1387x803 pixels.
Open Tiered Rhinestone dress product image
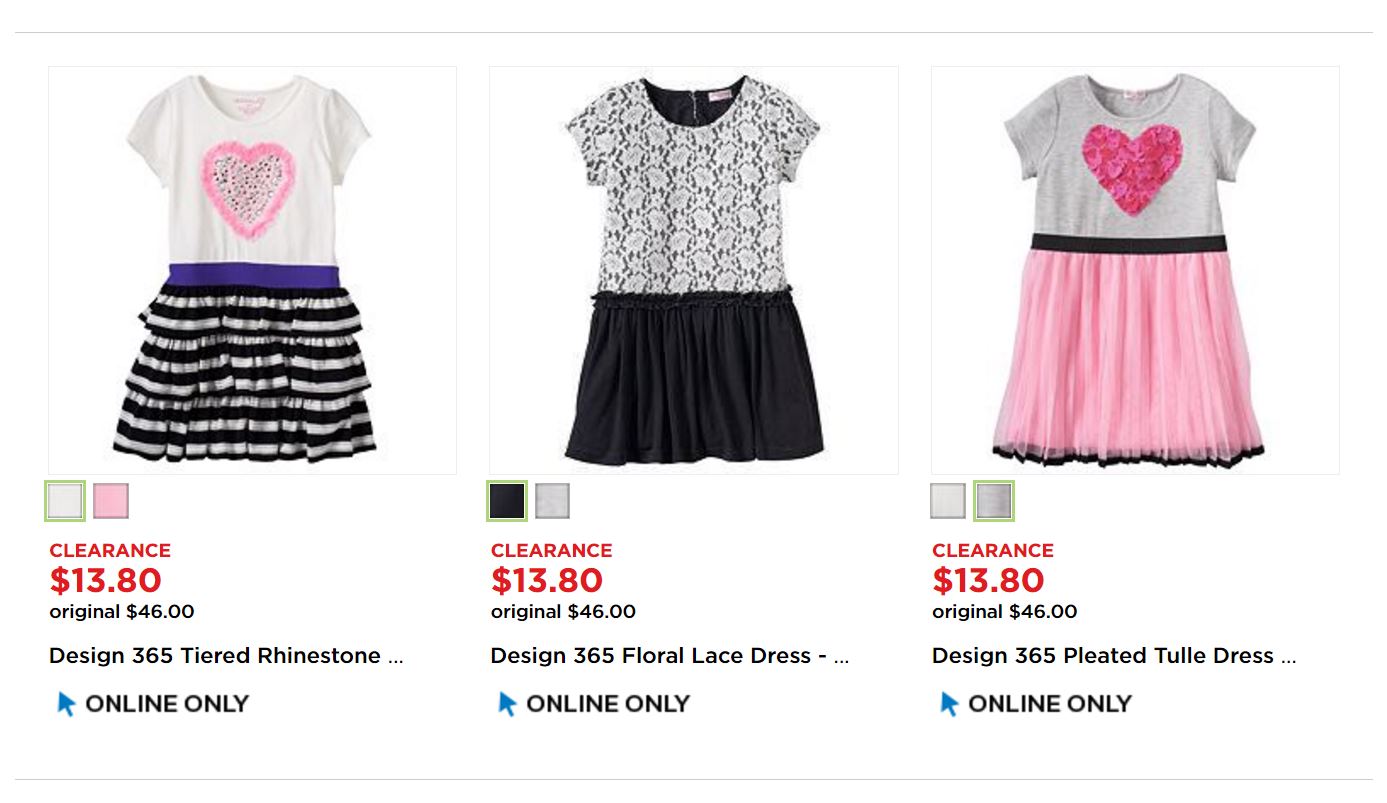click(252, 270)
